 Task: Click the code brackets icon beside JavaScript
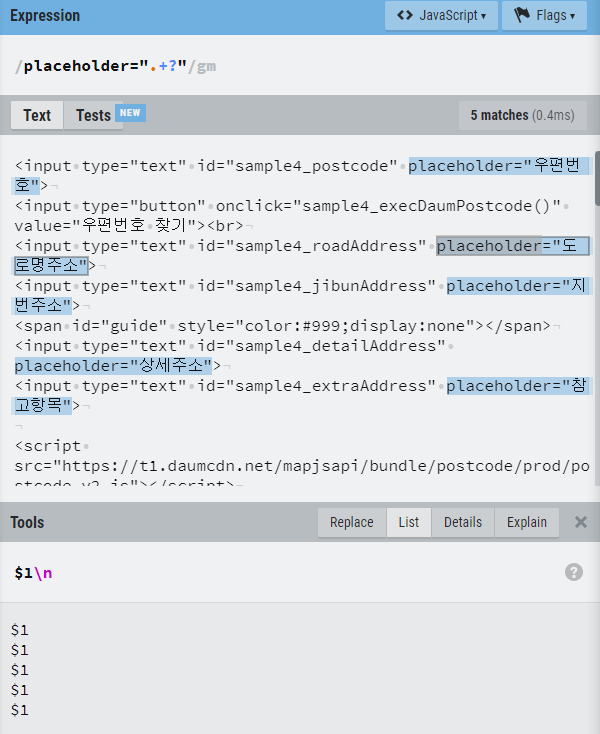tap(405, 15)
